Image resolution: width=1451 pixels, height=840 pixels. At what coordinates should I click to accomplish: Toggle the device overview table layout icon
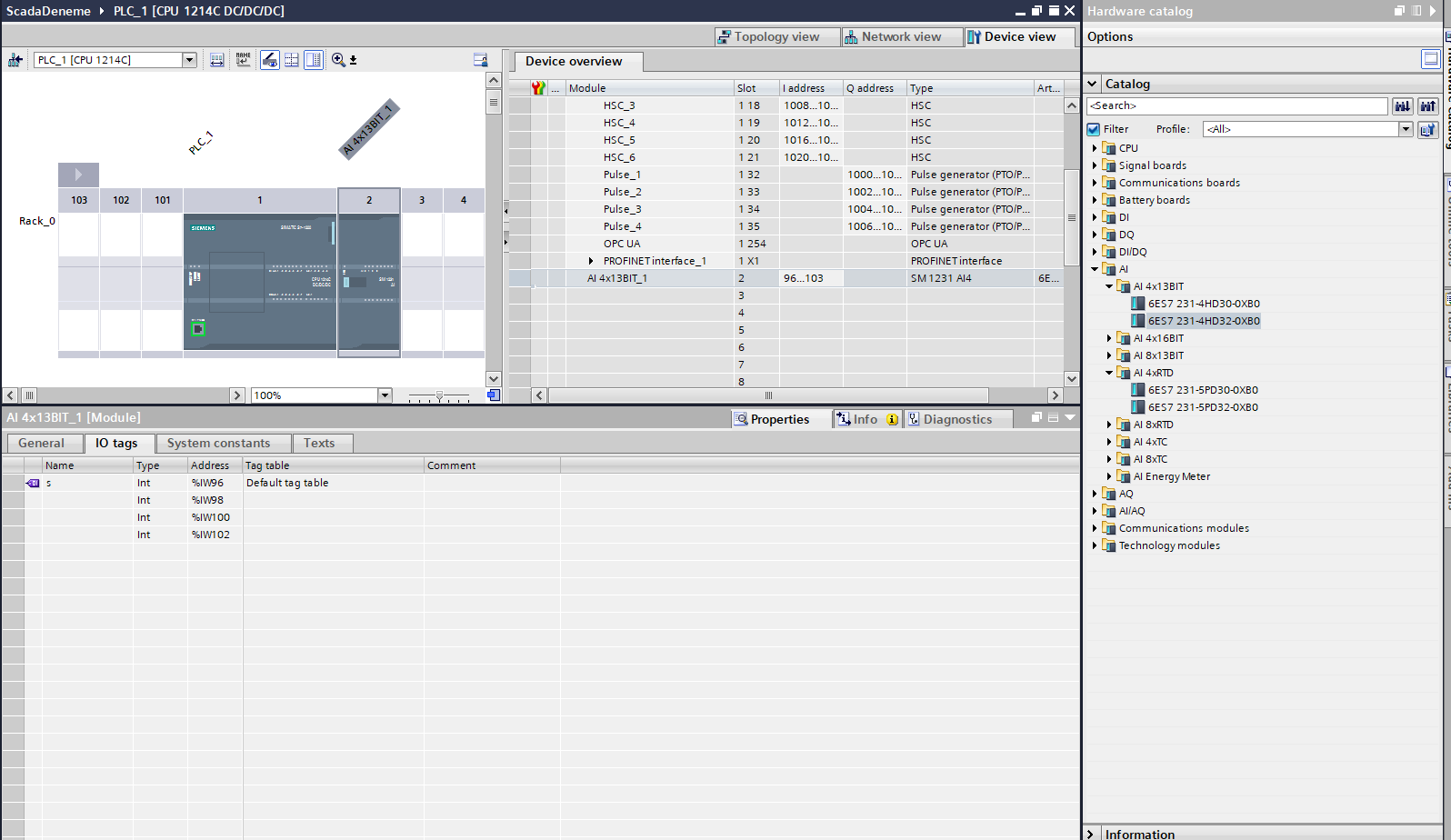[x=314, y=60]
